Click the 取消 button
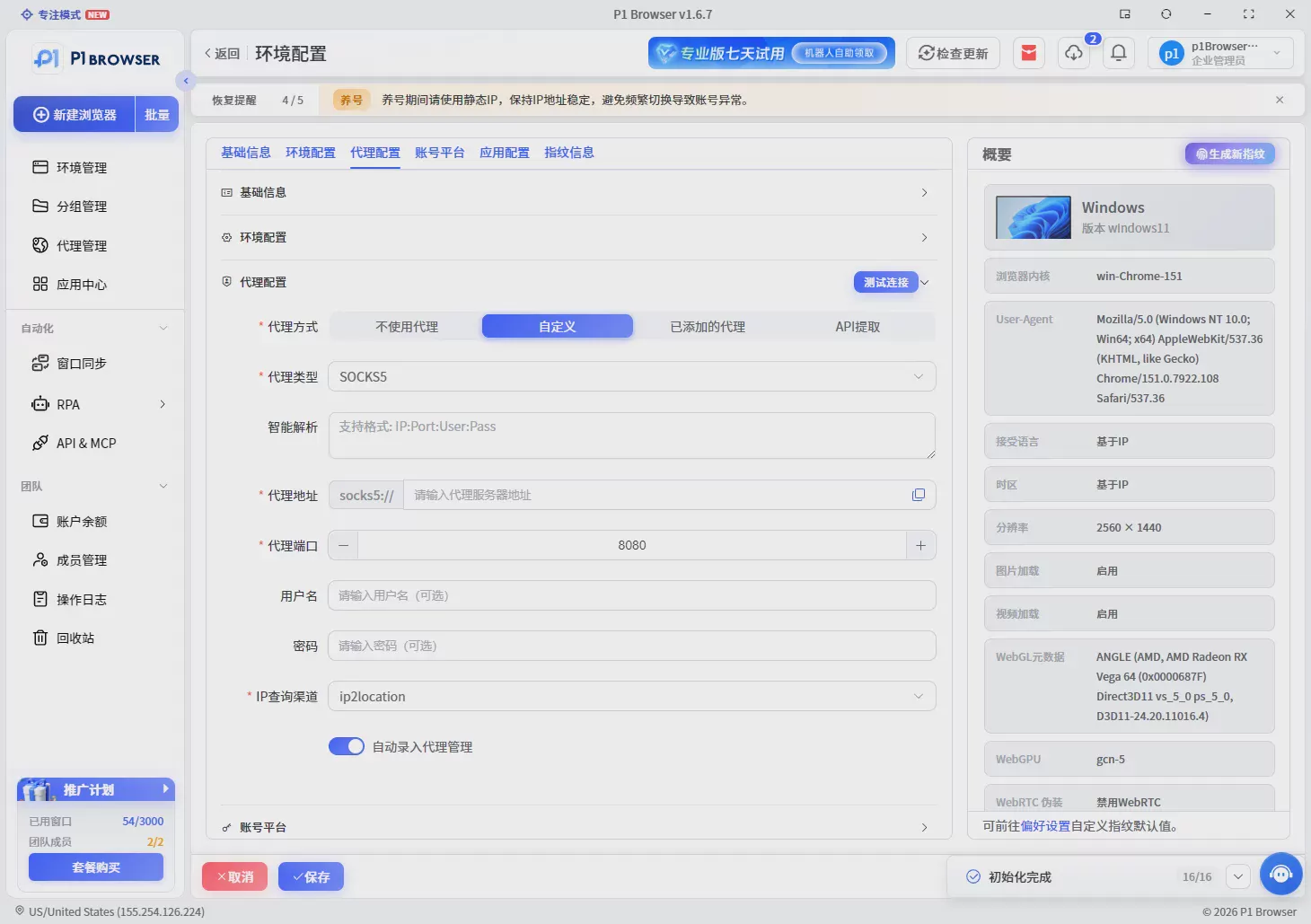The image size is (1311, 924). click(x=234, y=876)
